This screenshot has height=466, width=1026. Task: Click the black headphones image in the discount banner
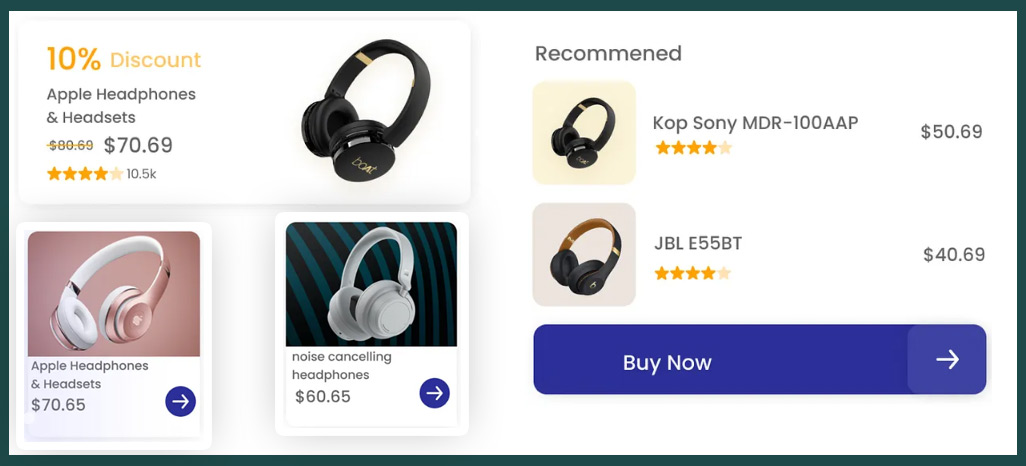367,110
